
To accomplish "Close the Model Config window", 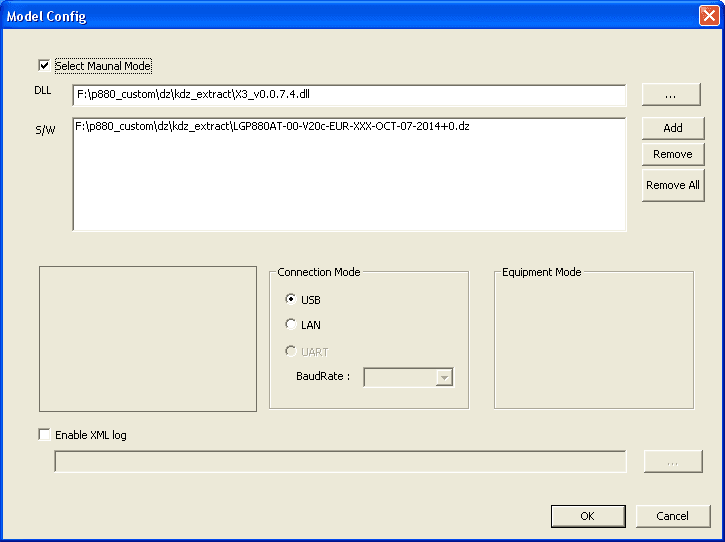I will [x=709, y=16].
